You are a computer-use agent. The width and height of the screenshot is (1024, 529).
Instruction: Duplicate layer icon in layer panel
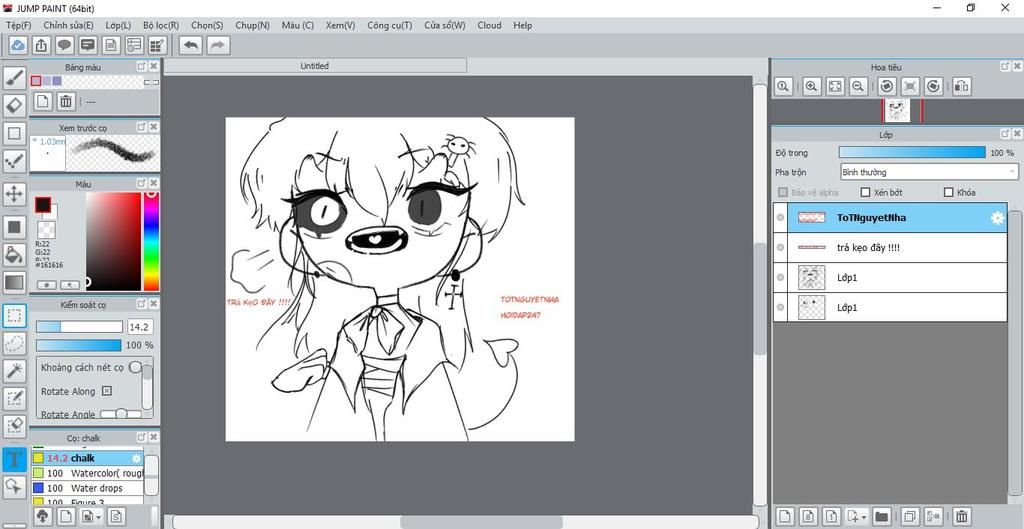910,516
